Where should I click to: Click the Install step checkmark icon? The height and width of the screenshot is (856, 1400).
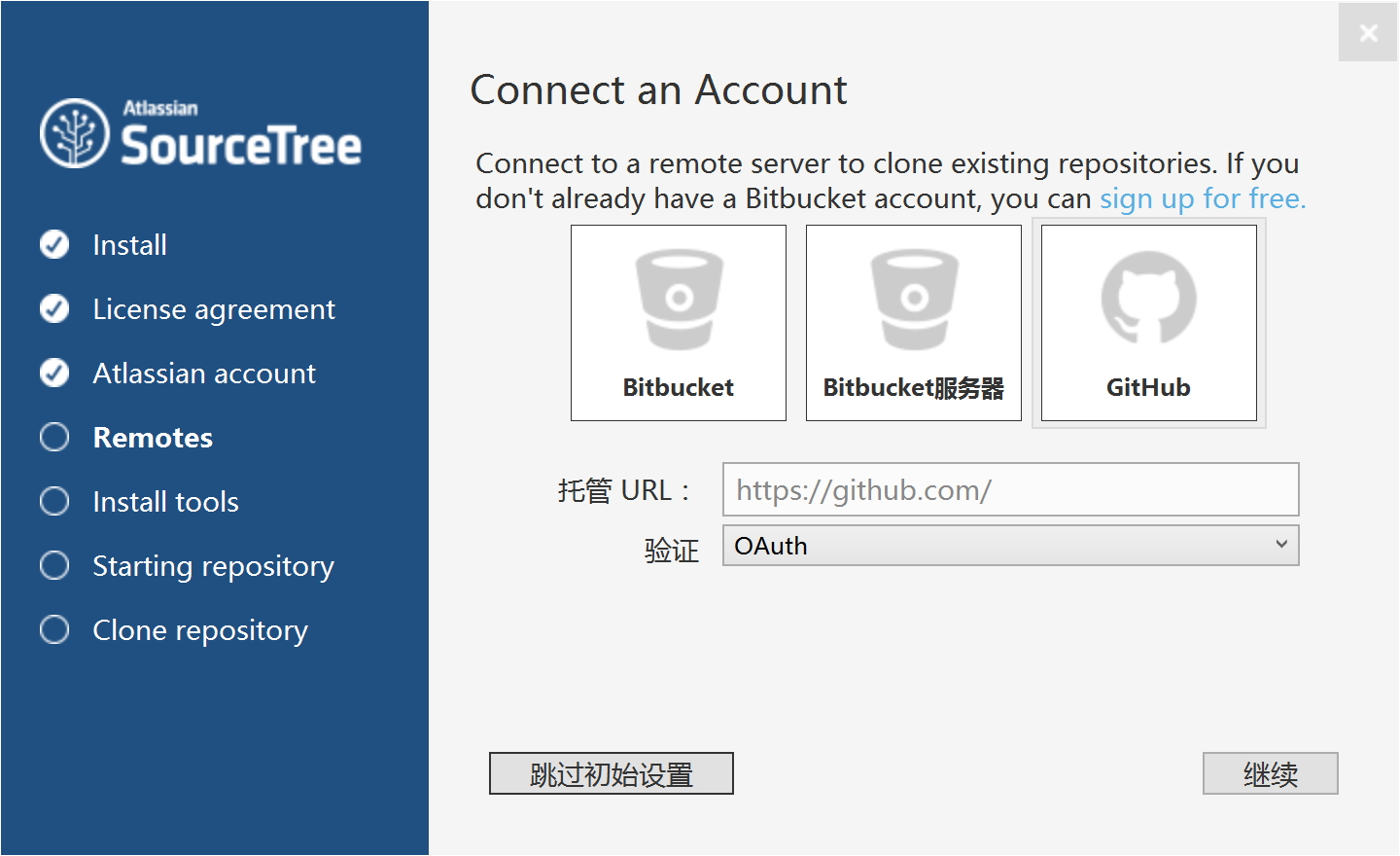click(x=54, y=244)
